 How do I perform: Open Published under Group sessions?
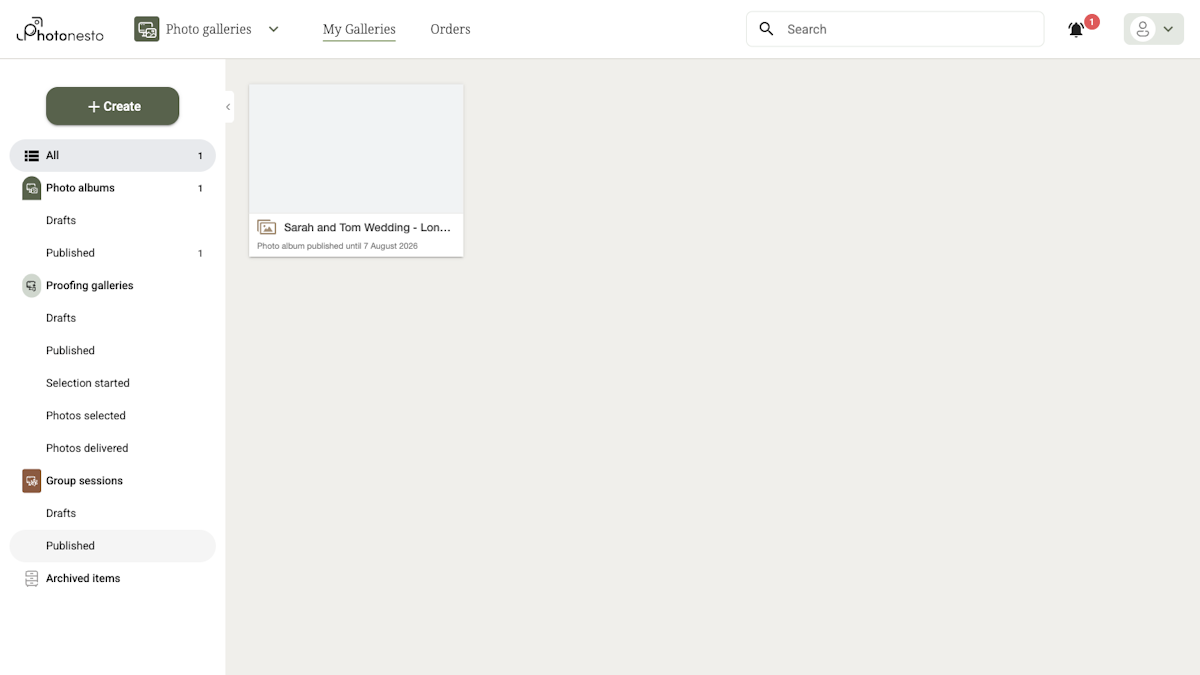113,546
